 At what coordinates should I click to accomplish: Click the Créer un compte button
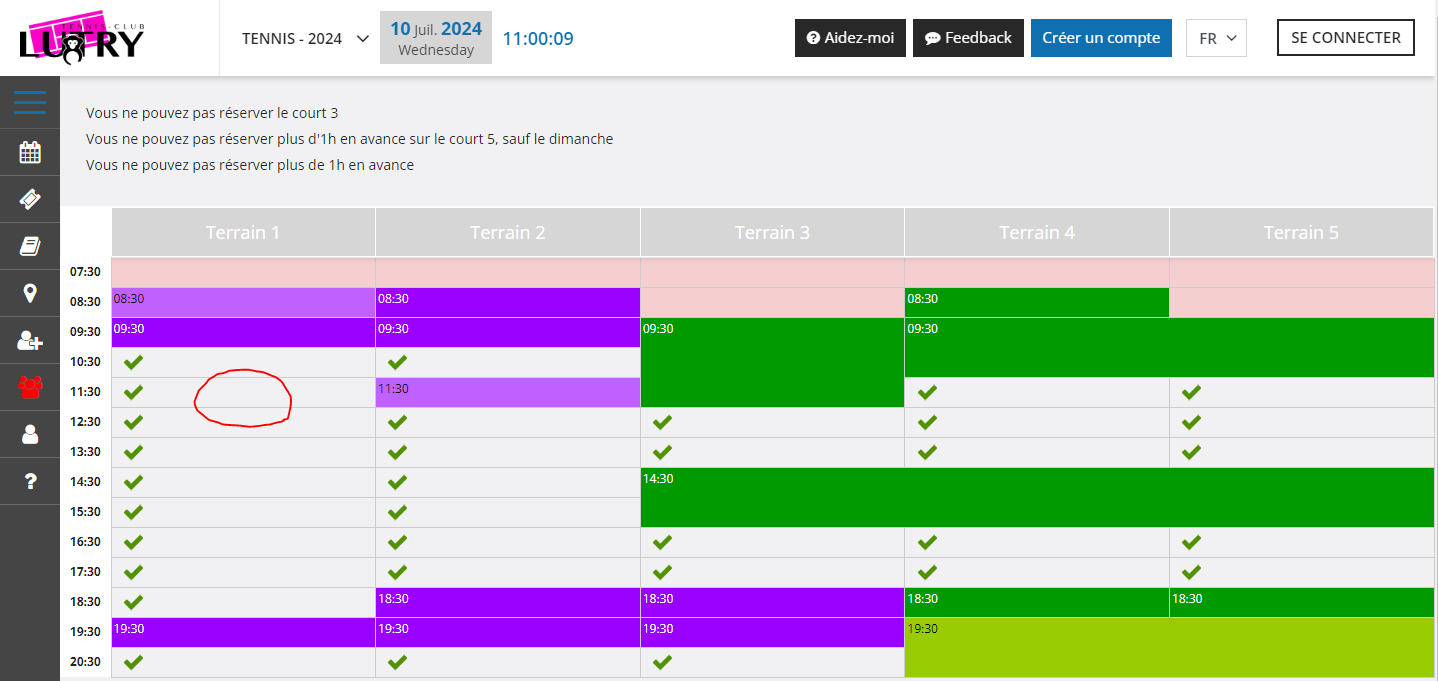[1101, 38]
